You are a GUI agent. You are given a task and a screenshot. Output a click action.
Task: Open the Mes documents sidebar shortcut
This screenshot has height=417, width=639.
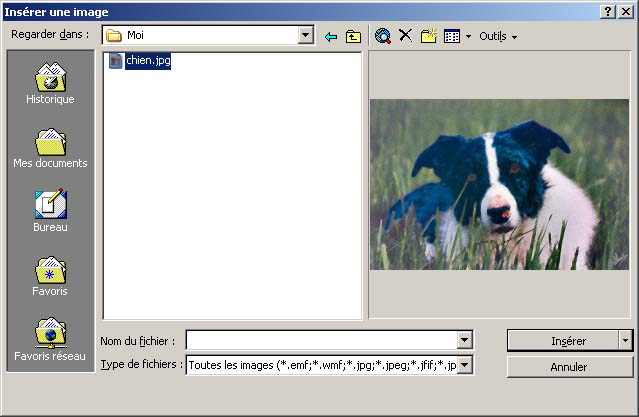click(50, 147)
